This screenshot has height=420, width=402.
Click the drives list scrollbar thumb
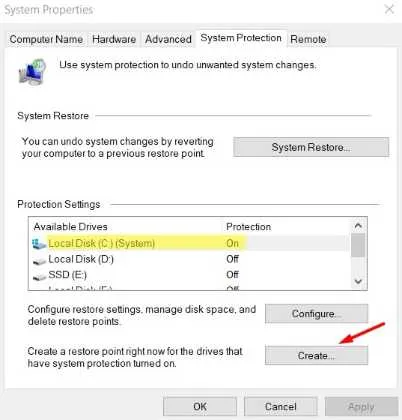coord(358,245)
